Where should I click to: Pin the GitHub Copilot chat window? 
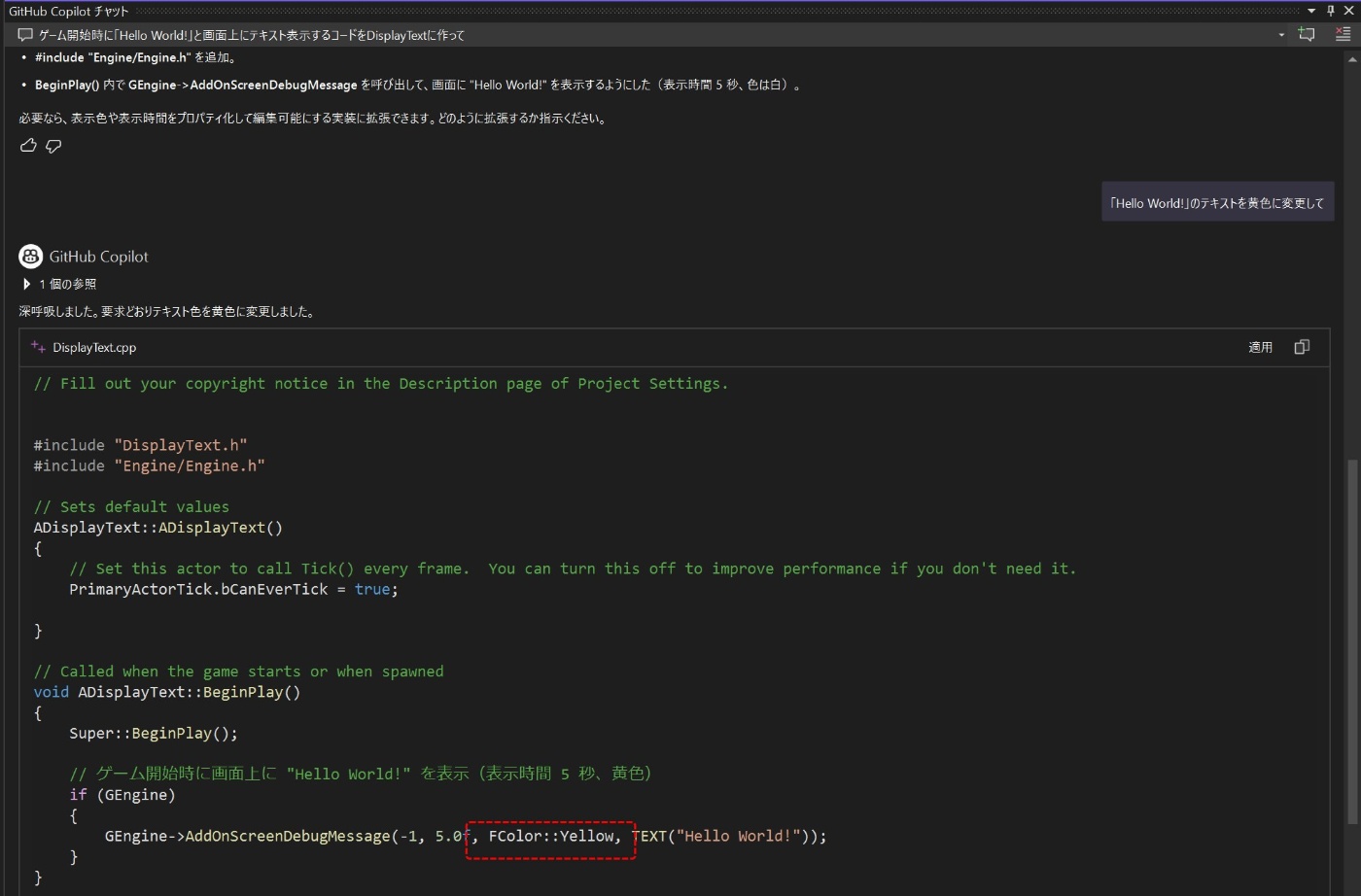pyautogui.click(x=1330, y=11)
